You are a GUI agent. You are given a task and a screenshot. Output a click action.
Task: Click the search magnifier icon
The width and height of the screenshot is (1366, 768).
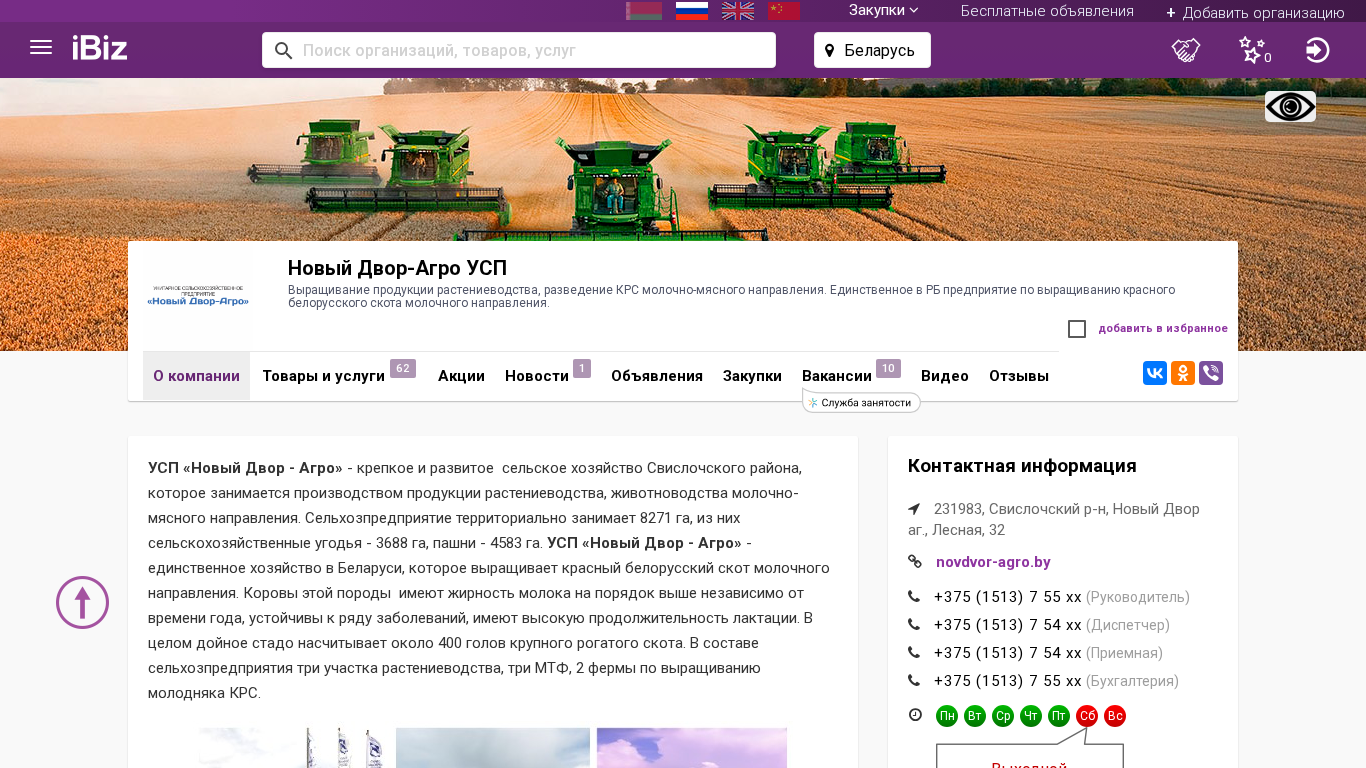[x=283, y=50]
